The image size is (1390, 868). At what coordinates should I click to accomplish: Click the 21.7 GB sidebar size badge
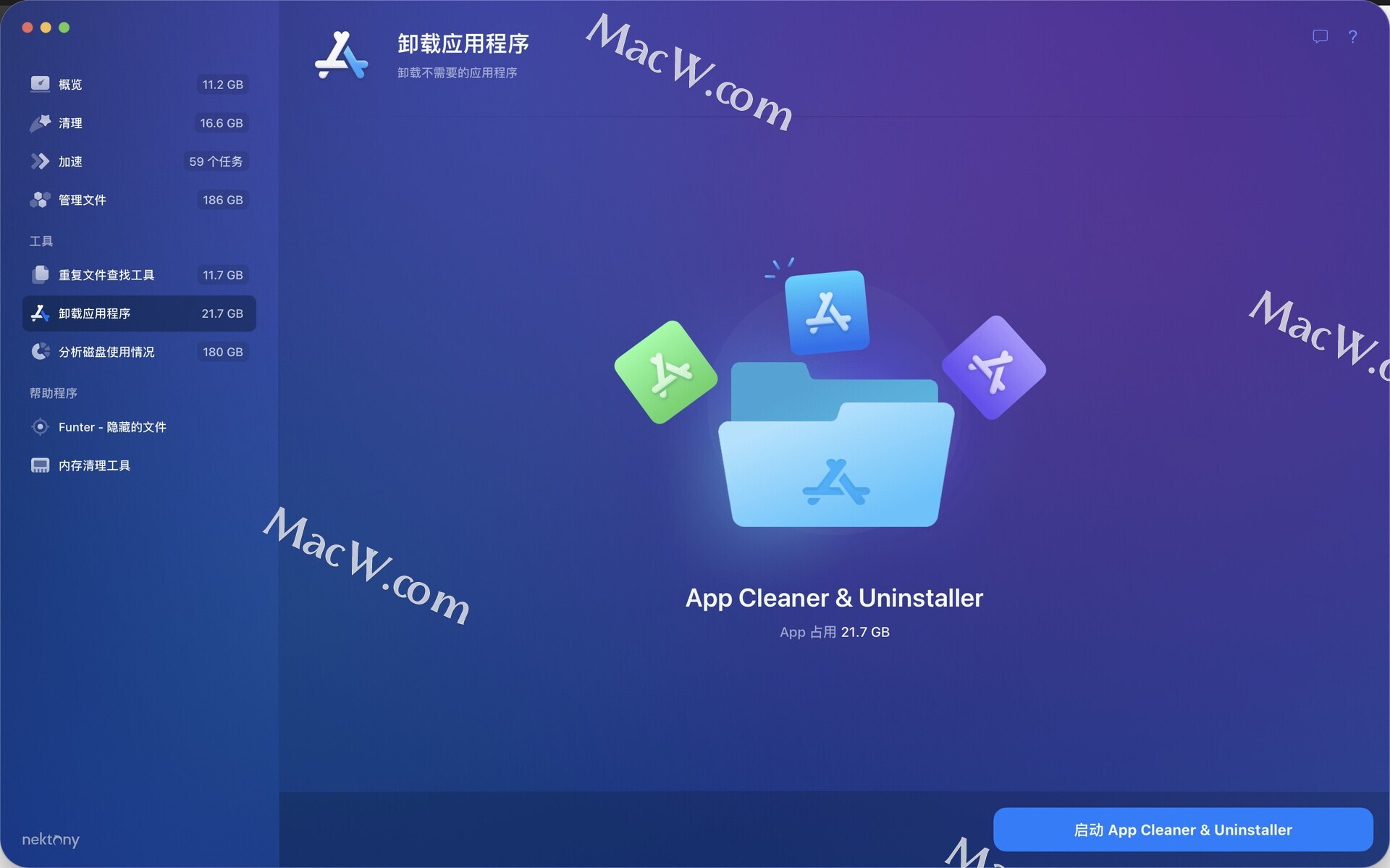click(x=222, y=313)
